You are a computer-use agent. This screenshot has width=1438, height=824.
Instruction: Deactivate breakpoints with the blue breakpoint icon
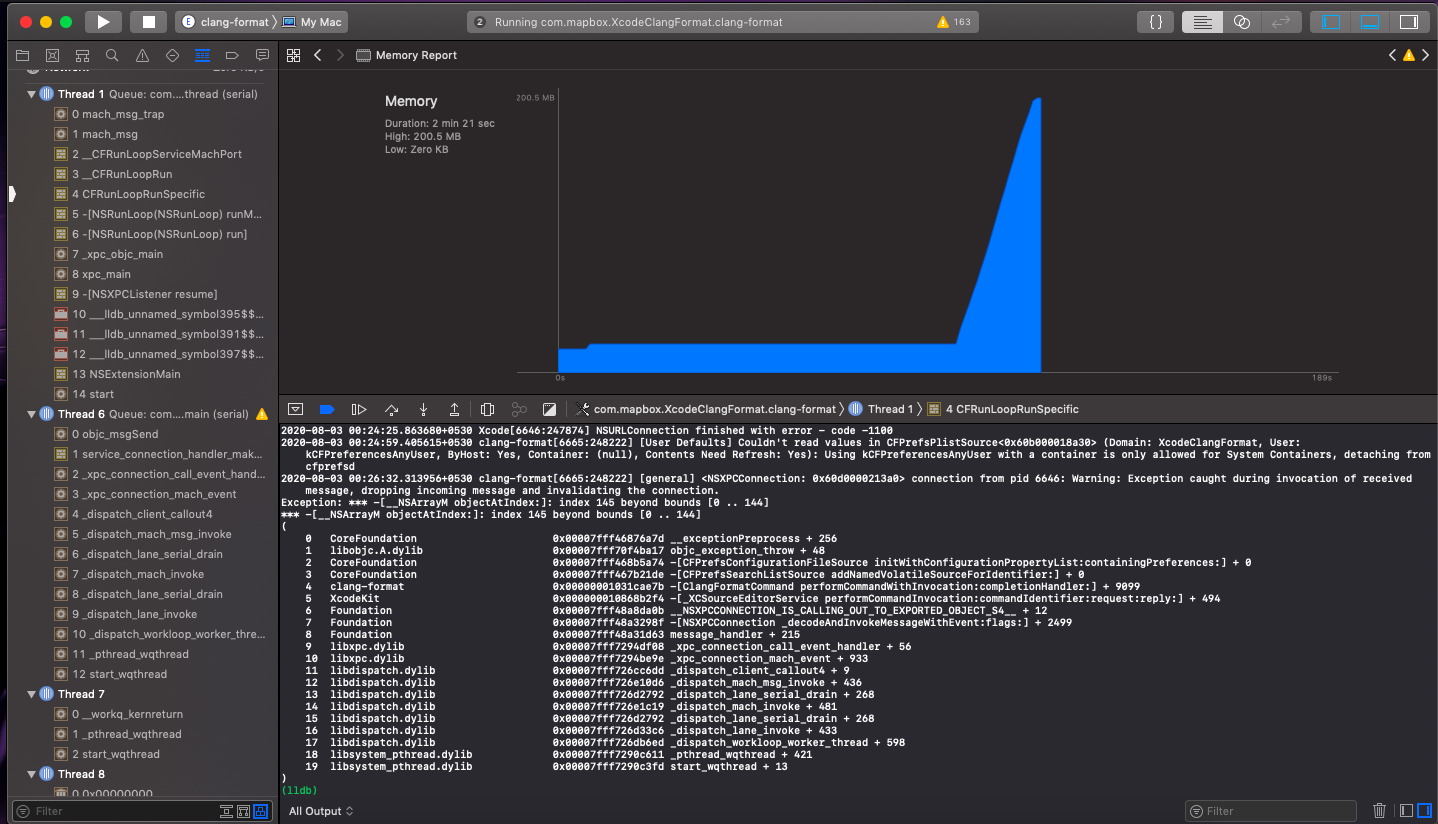pos(326,409)
